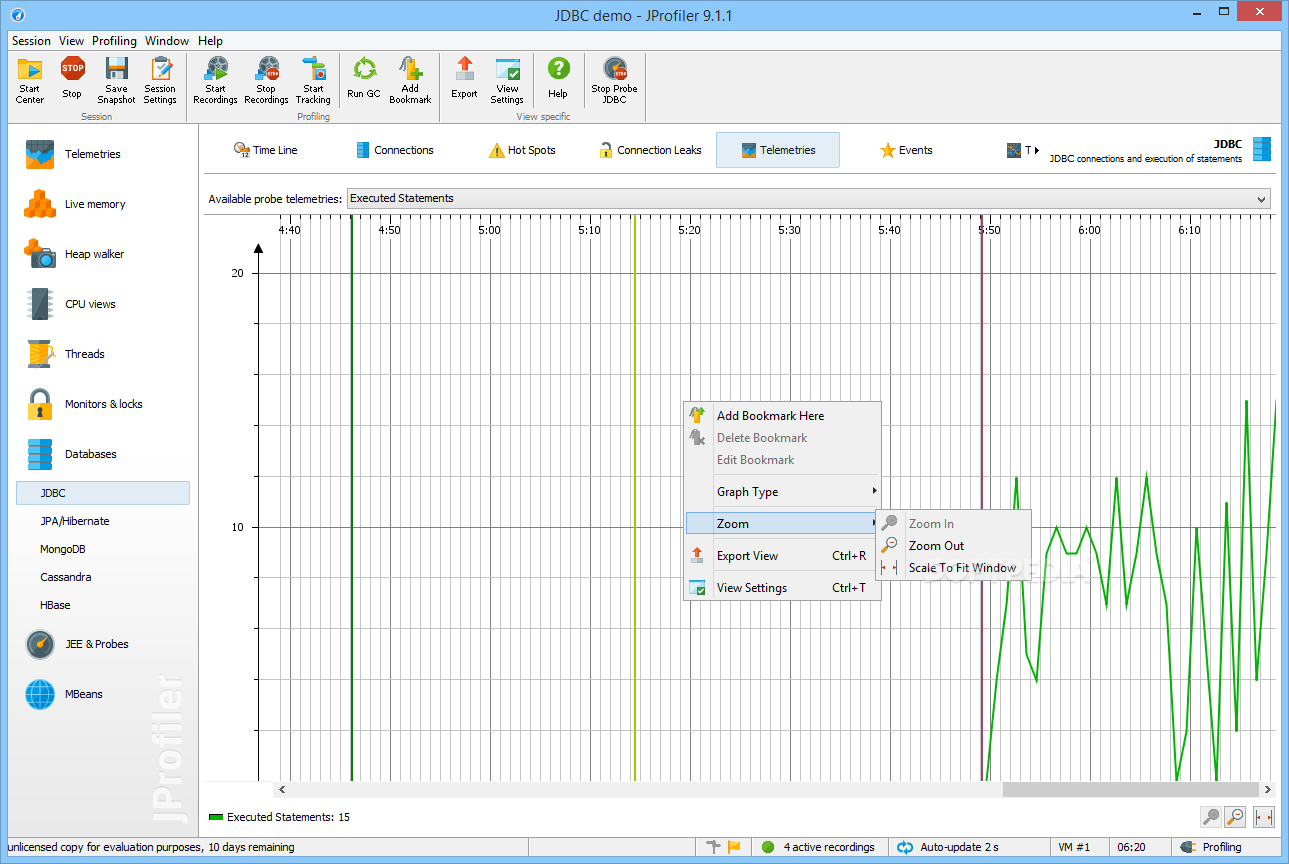The width and height of the screenshot is (1289, 864).
Task: Click Start Tracking toolbar icon
Action: [x=313, y=80]
